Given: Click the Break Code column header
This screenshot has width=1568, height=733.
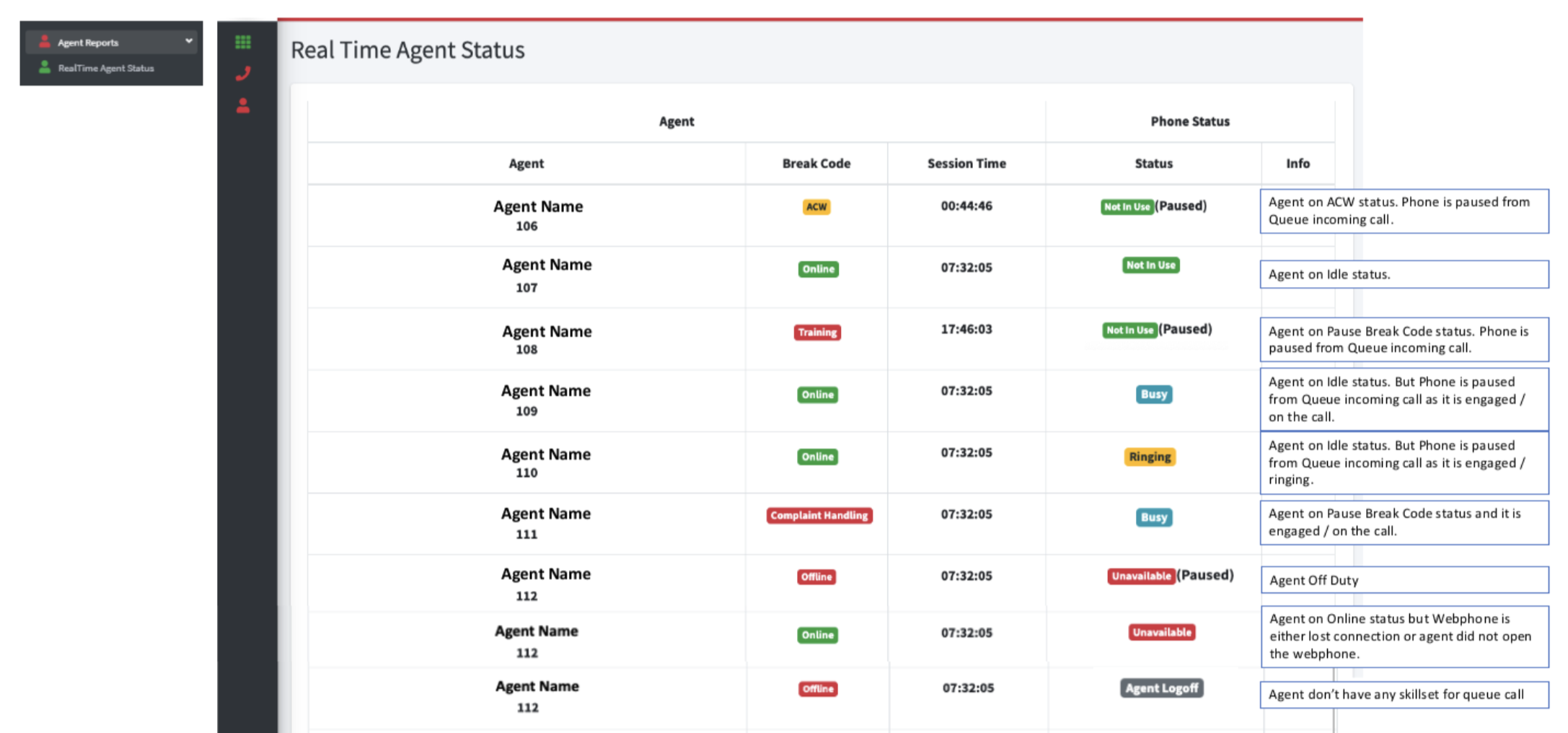Looking at the screenshot, I should tap(816, 164).
